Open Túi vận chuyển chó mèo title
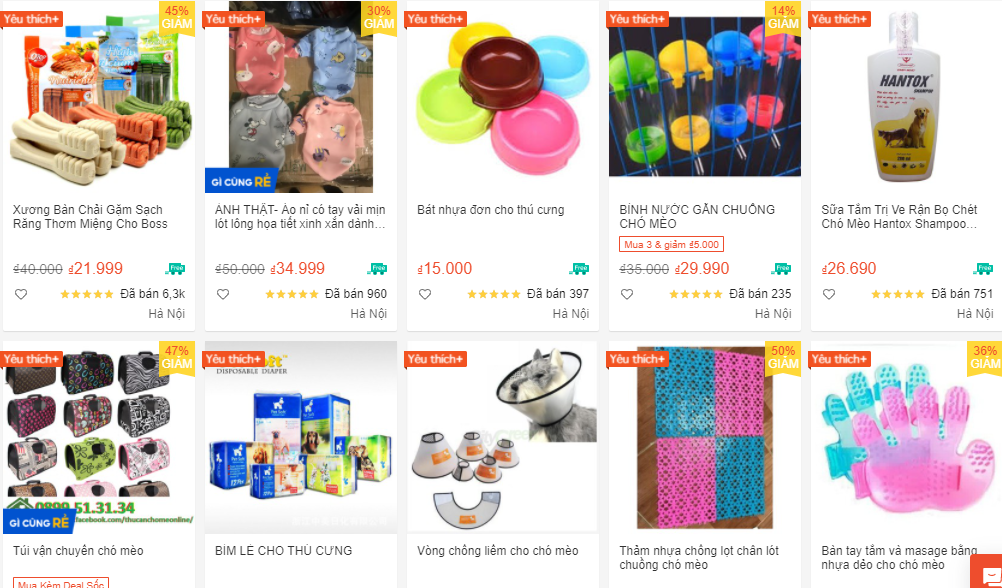 point(79,550)
